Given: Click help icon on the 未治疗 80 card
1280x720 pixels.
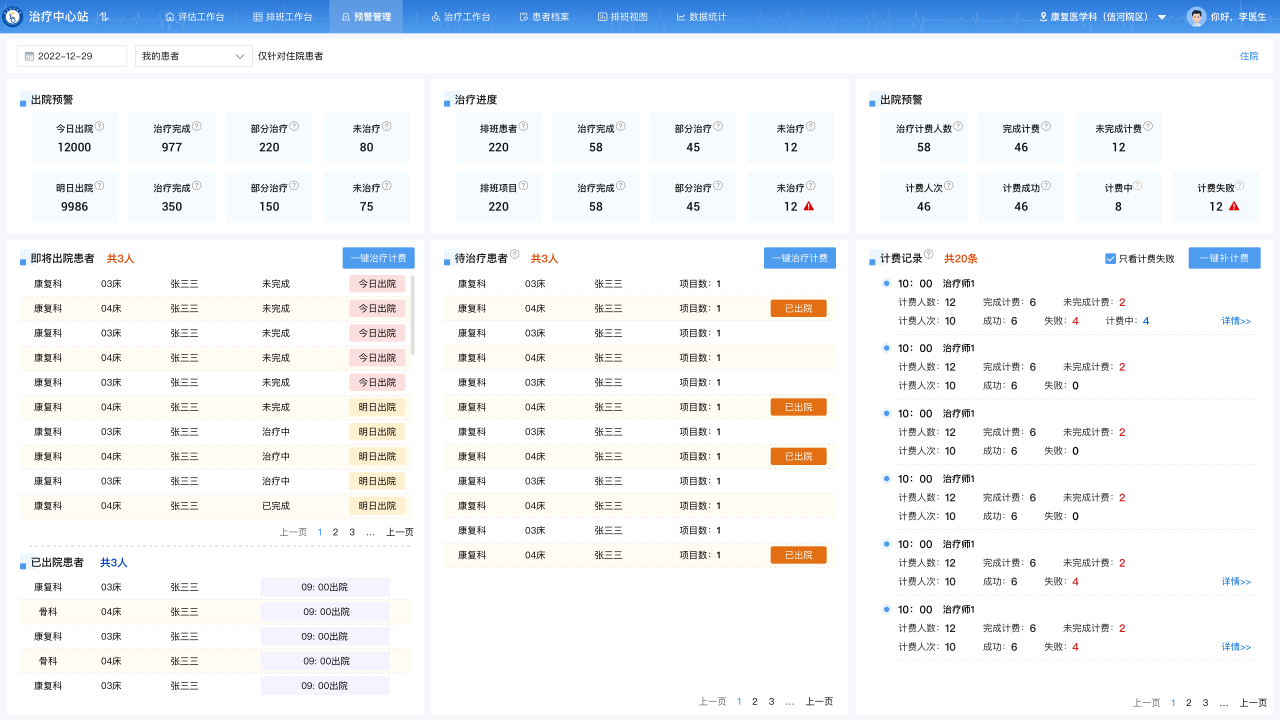Looking at the screenshot, I should pos(387,127).
